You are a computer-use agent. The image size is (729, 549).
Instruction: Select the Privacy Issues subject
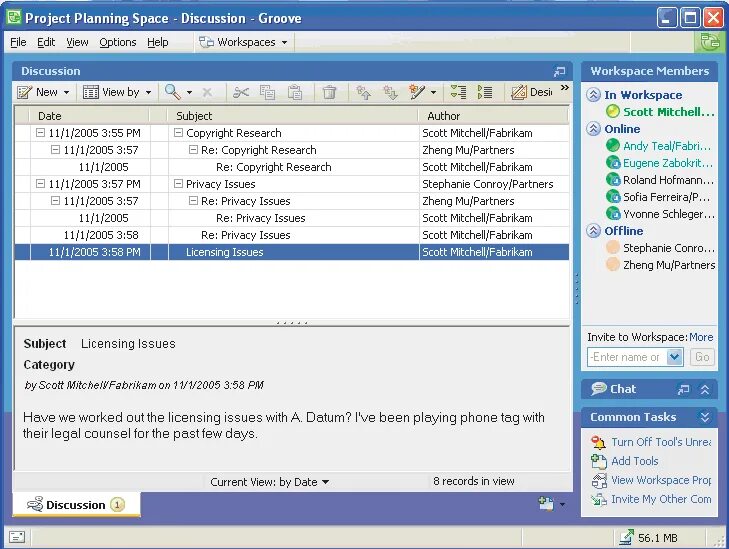pos(220,184)
